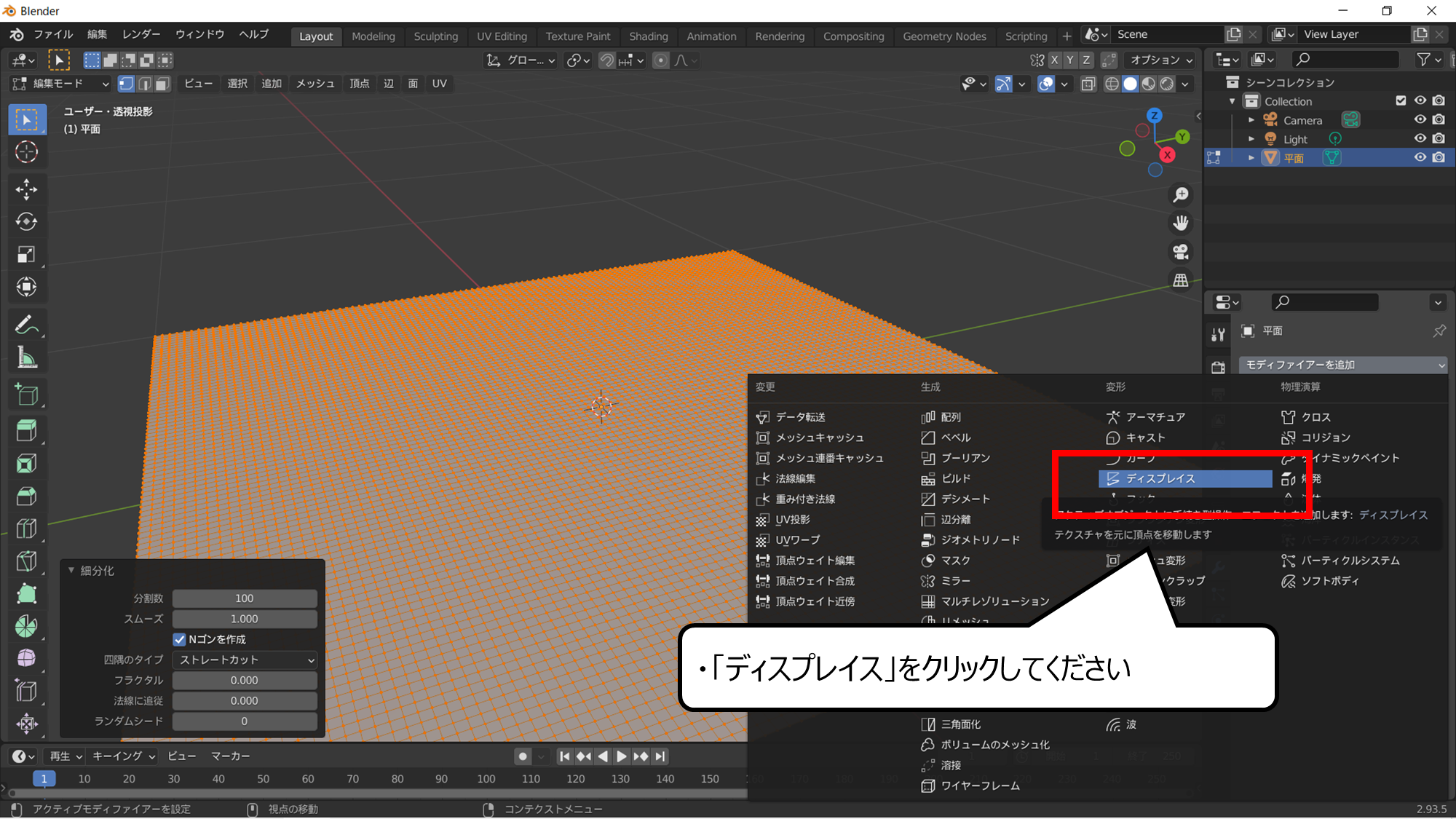
Task: Hide Camera with its eye icon
Action: 1420,119
